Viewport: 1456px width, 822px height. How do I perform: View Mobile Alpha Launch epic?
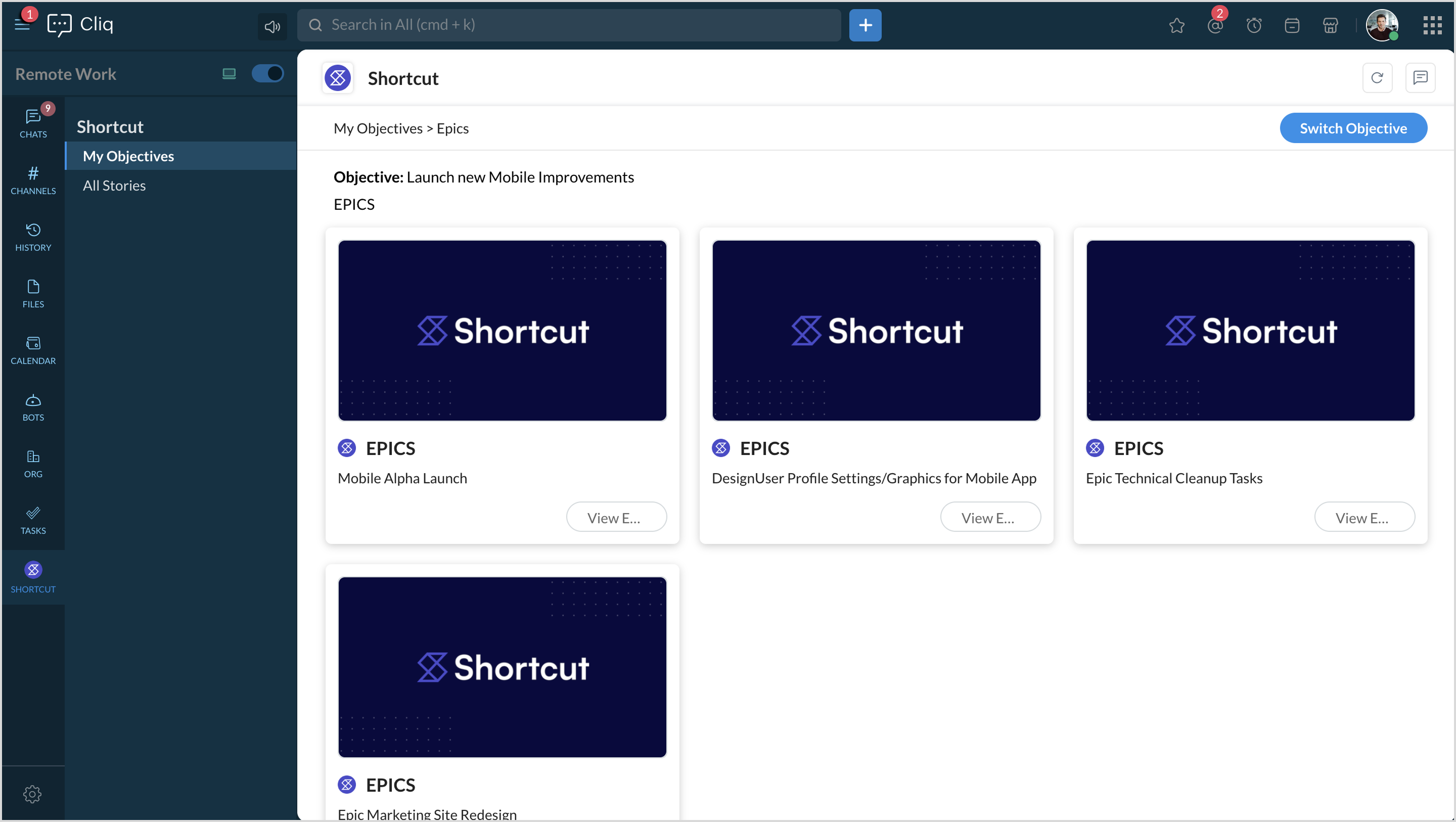[616, 517]
